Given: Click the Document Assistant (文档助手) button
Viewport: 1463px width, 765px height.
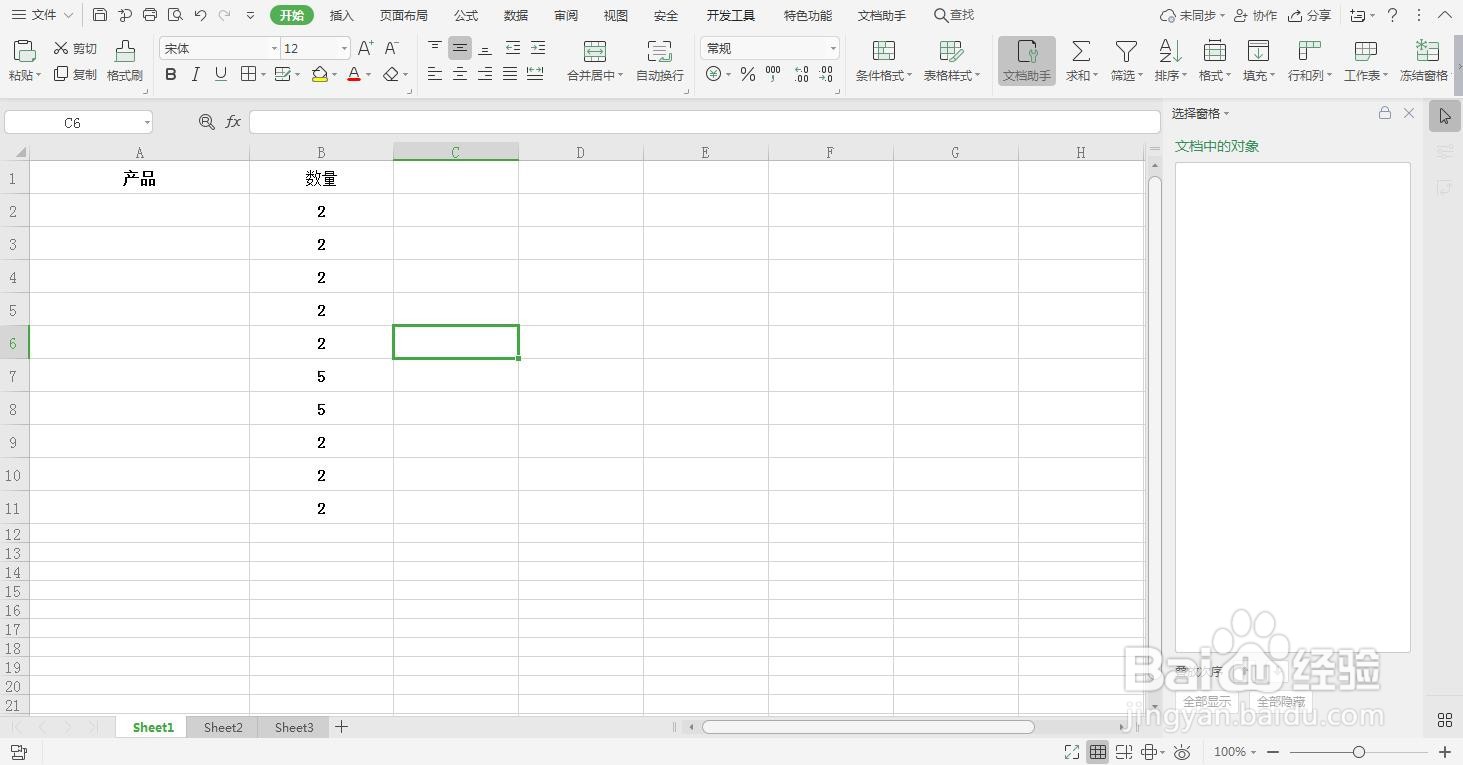Looking at the screenshot, I should (1027, 61).
